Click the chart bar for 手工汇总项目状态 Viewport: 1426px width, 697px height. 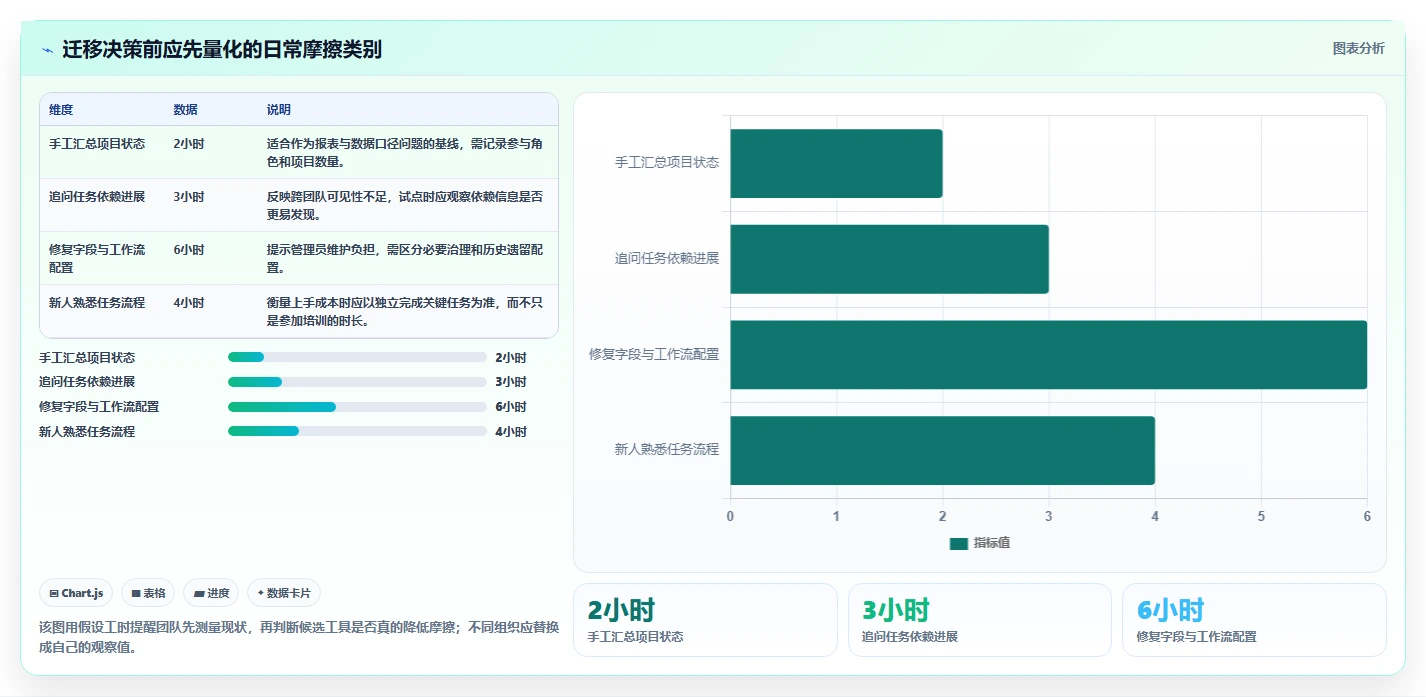click(x=836, y=163)
